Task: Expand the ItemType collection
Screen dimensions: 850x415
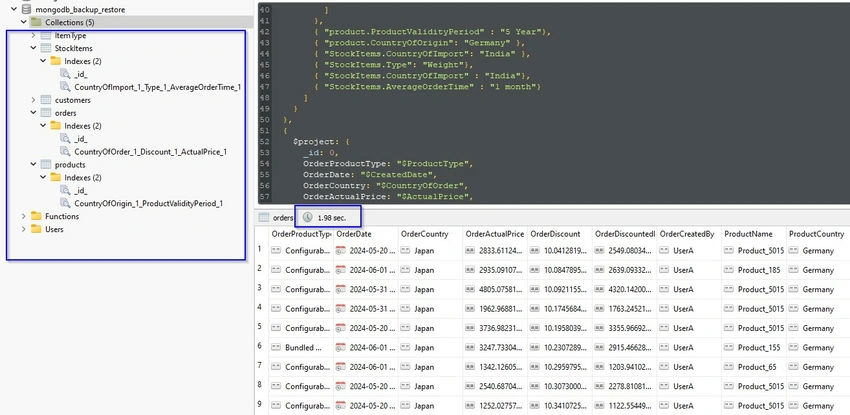Action: tap(33, 35)
